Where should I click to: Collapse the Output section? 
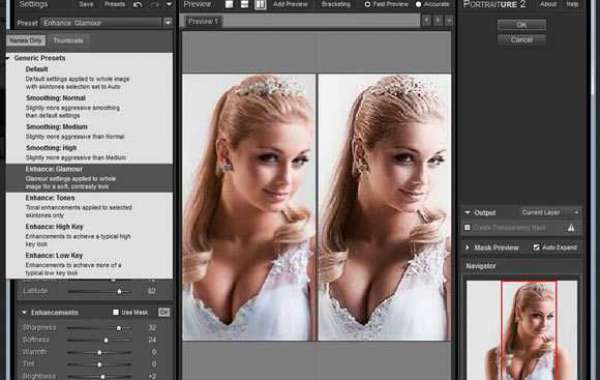tap(467, 212)
